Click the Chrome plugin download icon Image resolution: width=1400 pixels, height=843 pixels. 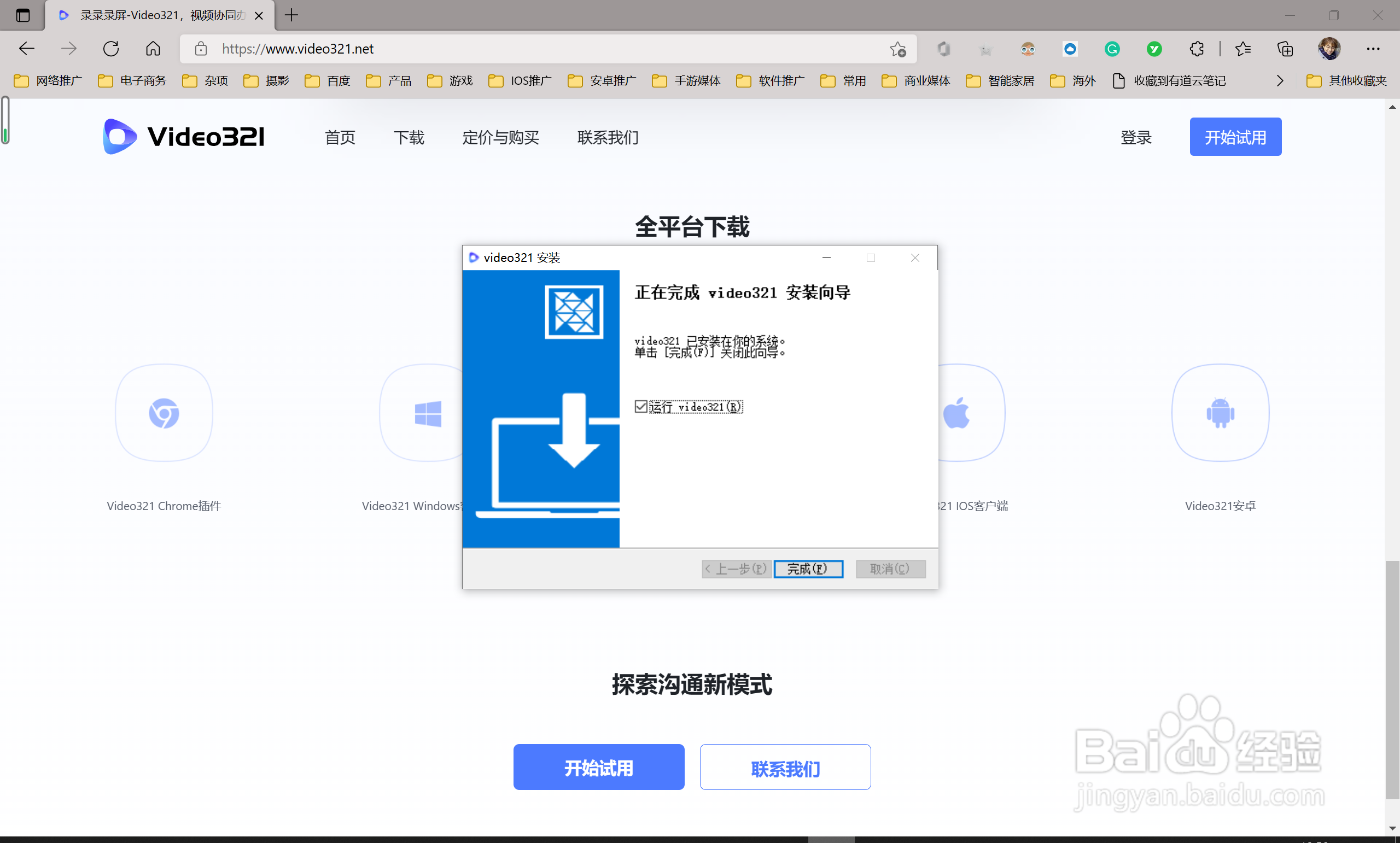[x=164, y=413]
